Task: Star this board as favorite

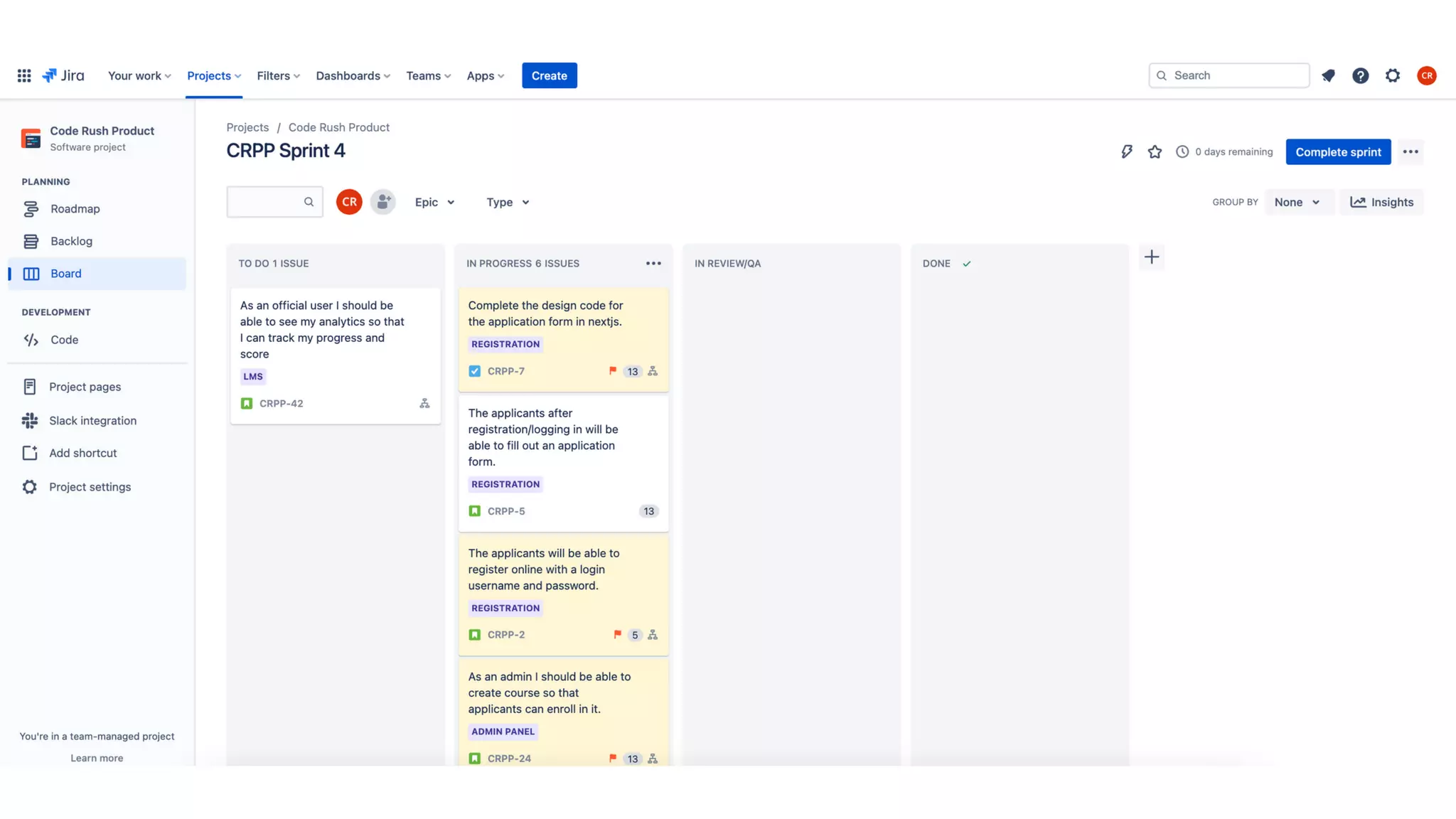Action: pyautogui.click(x=1155, y=151)
